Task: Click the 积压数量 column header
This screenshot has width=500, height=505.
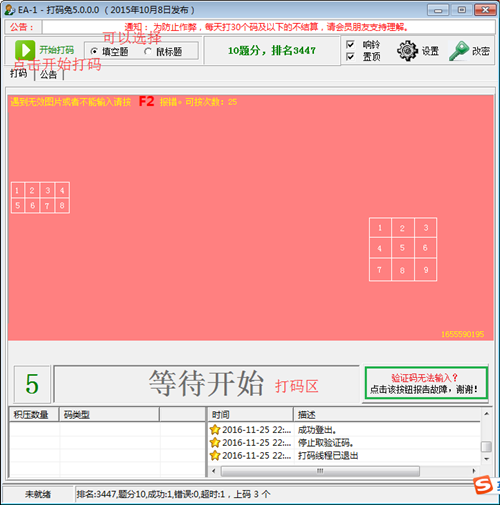Action: coord(34,415)
